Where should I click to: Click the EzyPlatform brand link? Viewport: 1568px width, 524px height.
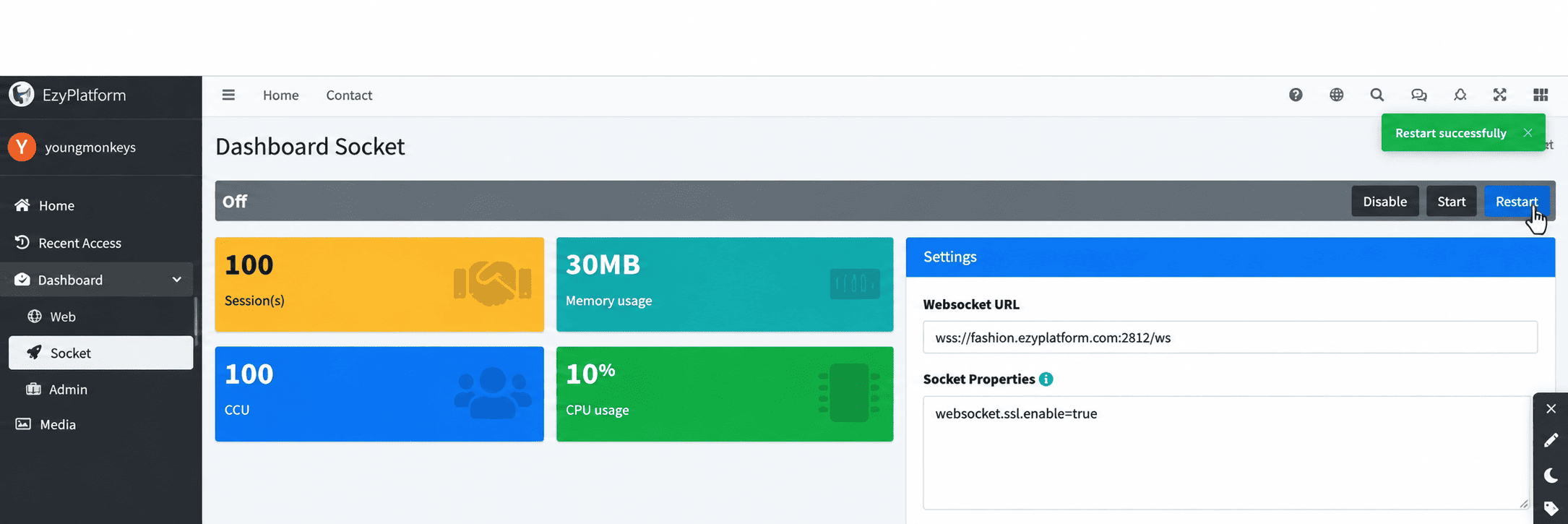point(84,95)
